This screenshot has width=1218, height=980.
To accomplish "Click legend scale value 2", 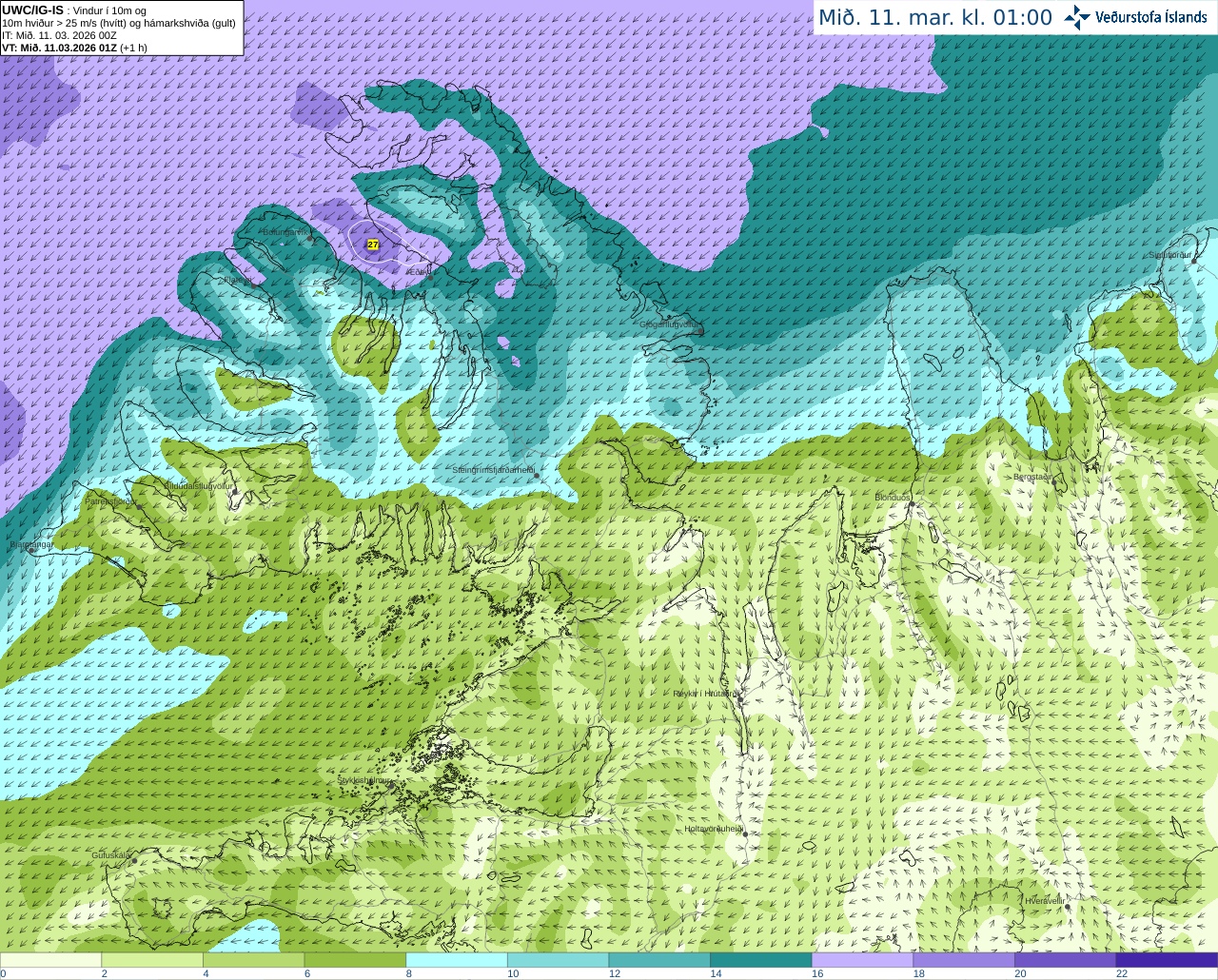I will pyautogui.click(x=104, y=973).
